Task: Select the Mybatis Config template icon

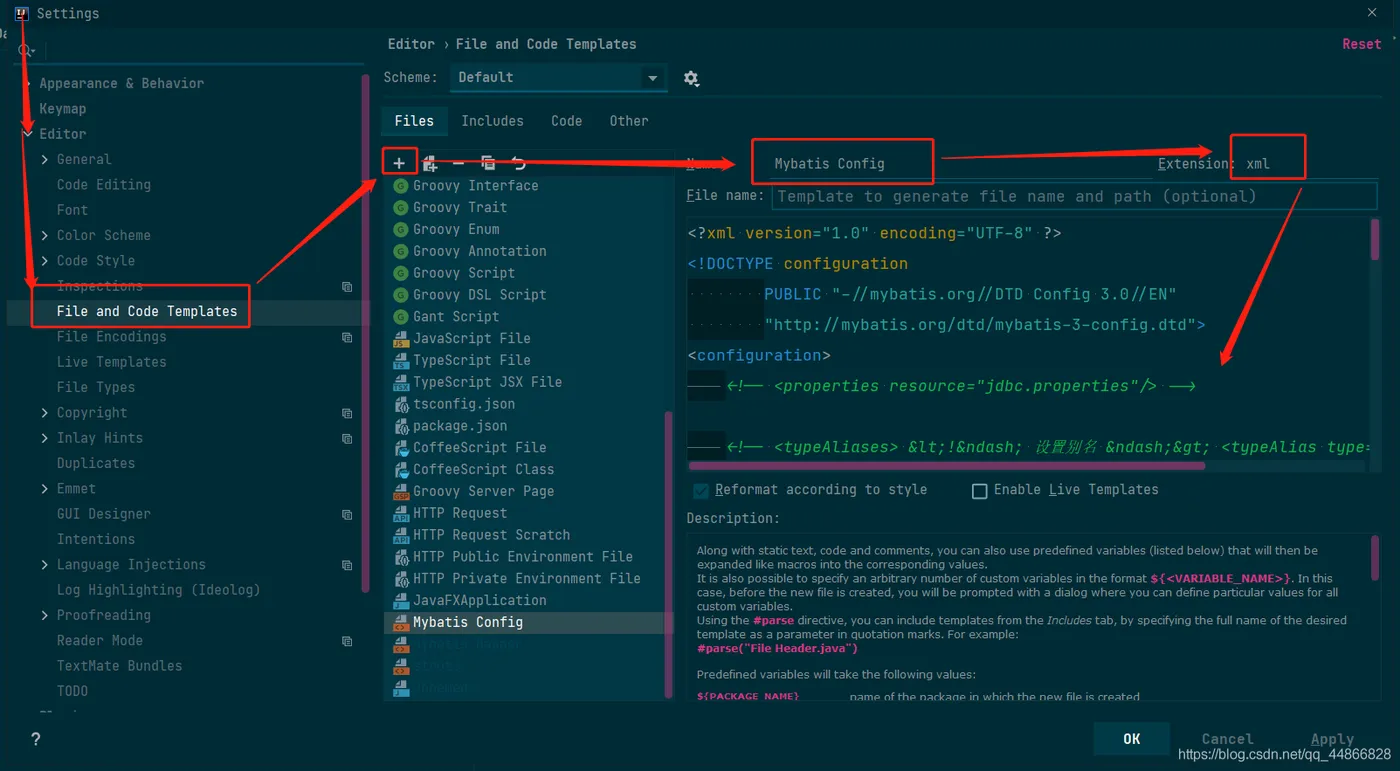Action: point(401,622)
